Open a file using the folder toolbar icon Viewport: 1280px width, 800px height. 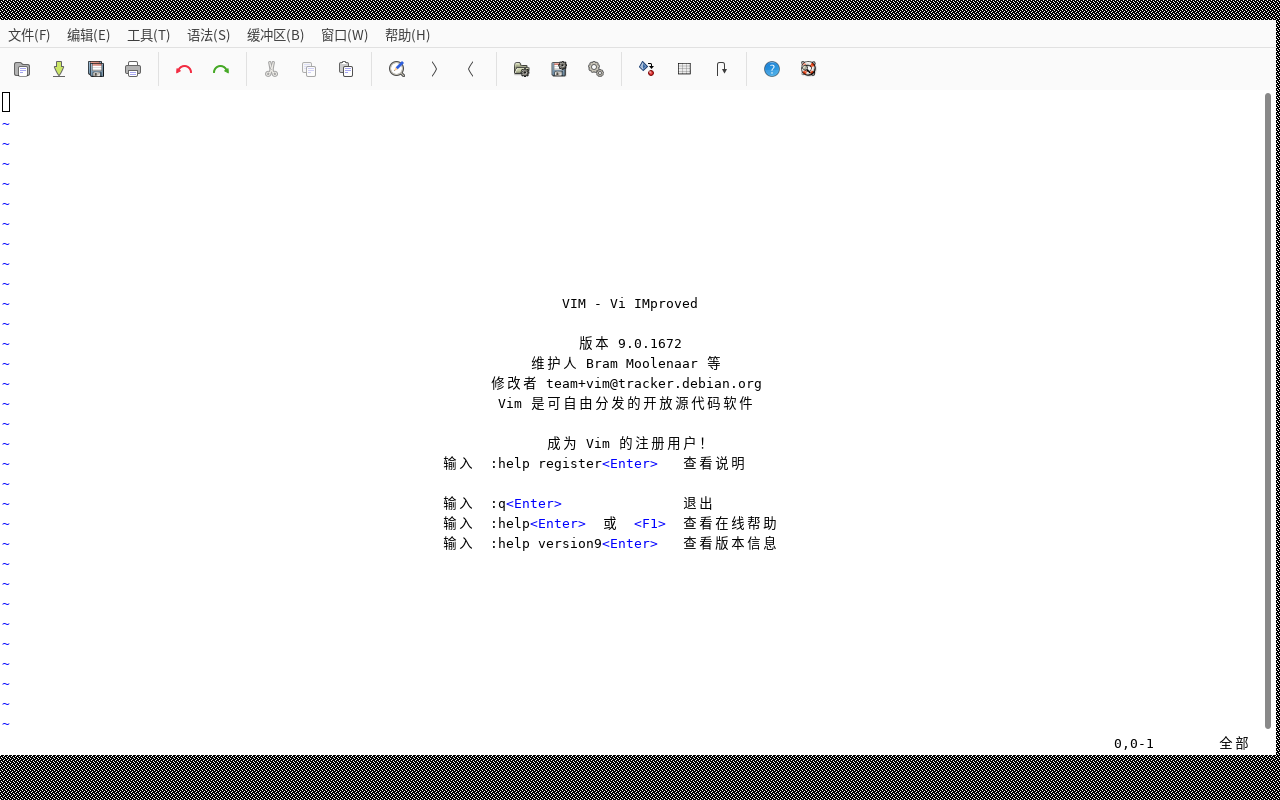pyautogui.click(x=22, y=68)
